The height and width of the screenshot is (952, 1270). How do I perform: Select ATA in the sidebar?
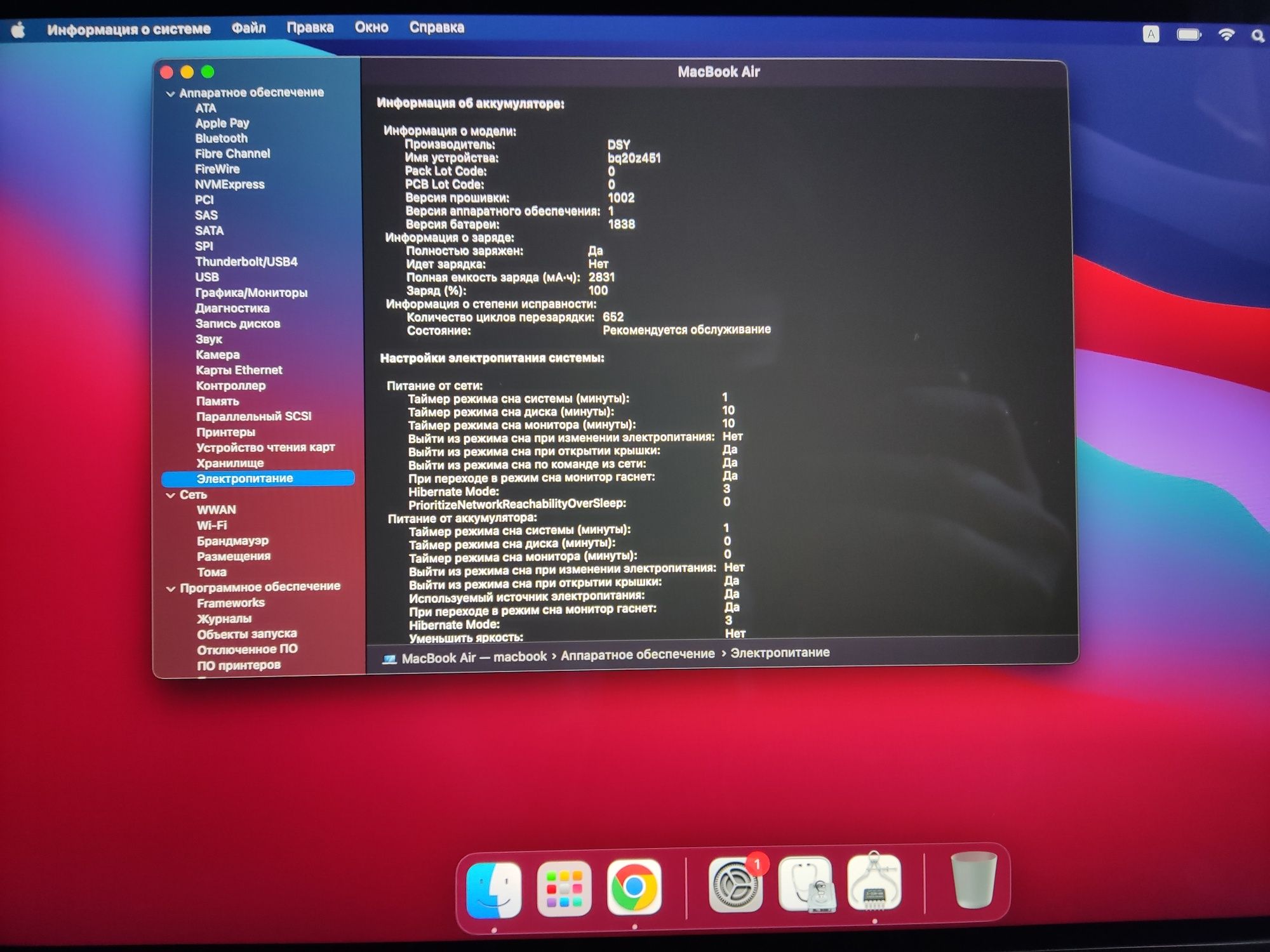tap(206, 109)
